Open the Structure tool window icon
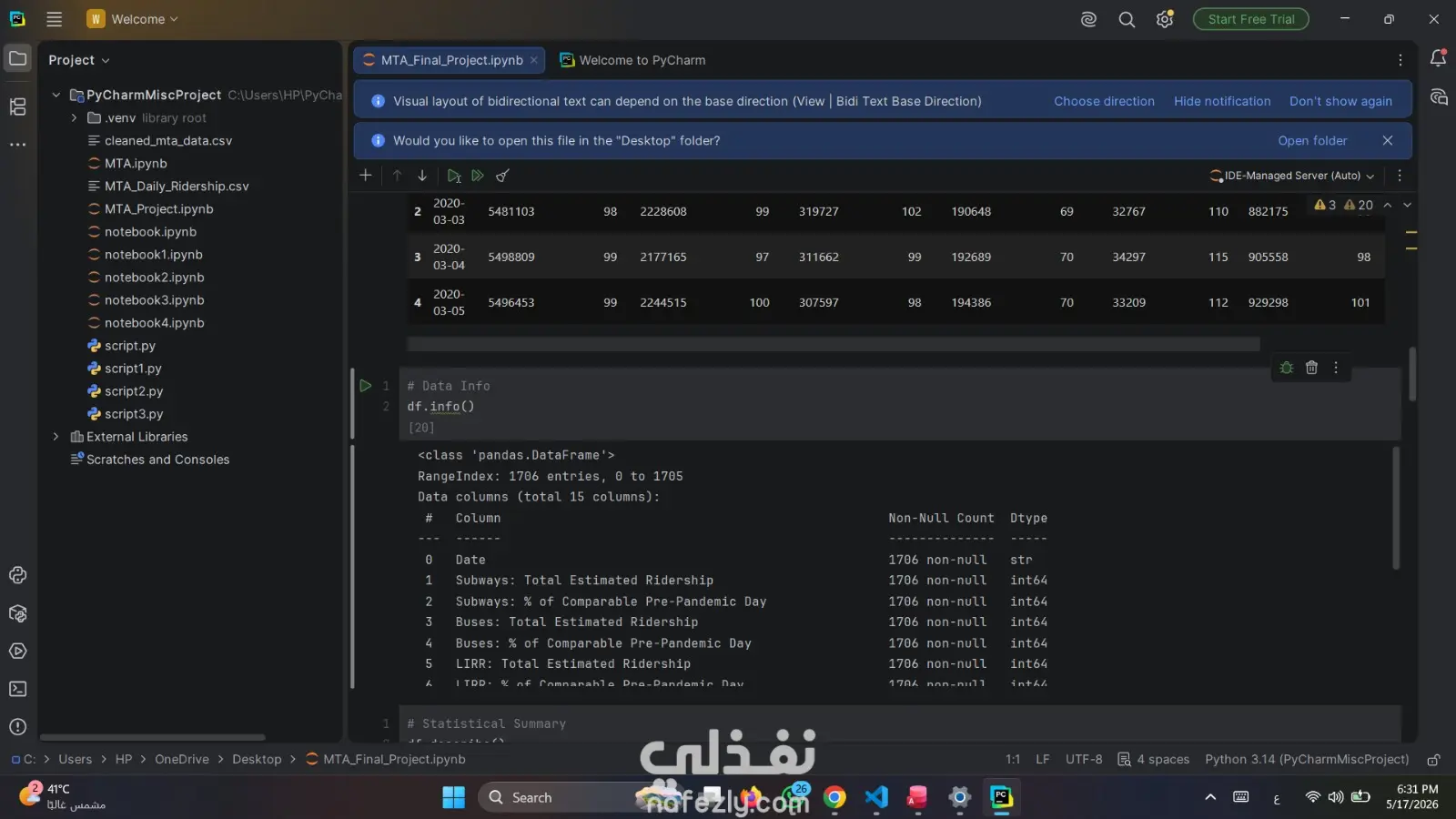 17,106
